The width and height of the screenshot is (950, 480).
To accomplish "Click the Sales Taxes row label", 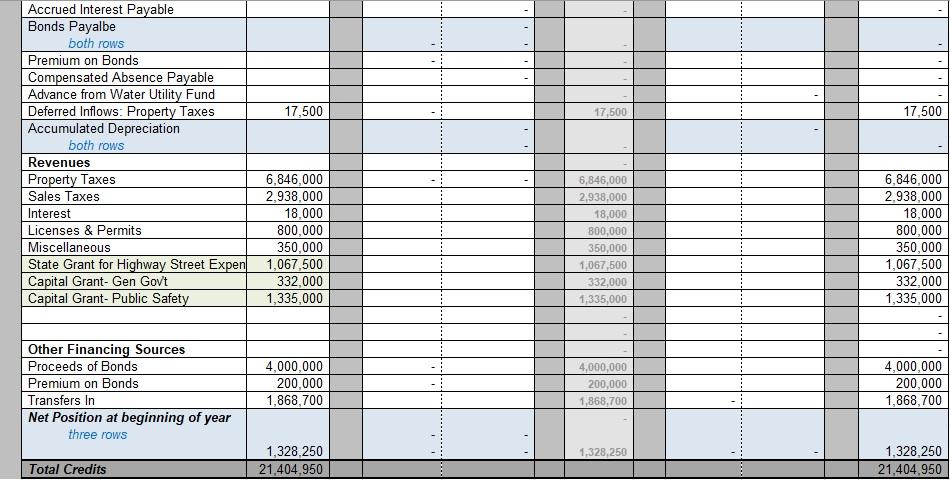I will click(64, 196).
